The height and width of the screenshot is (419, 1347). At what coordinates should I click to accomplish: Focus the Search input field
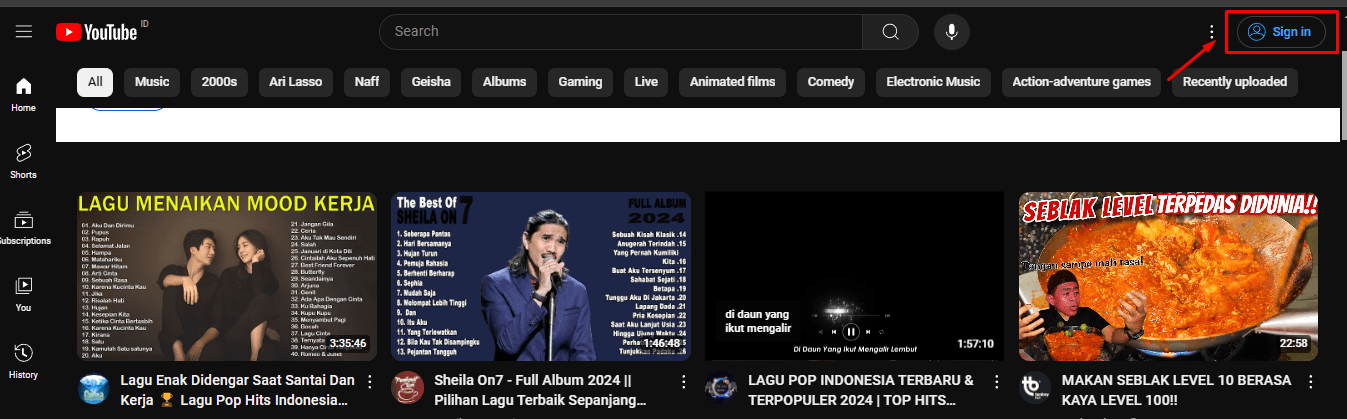pyautogui.click(x=620, y=32)
